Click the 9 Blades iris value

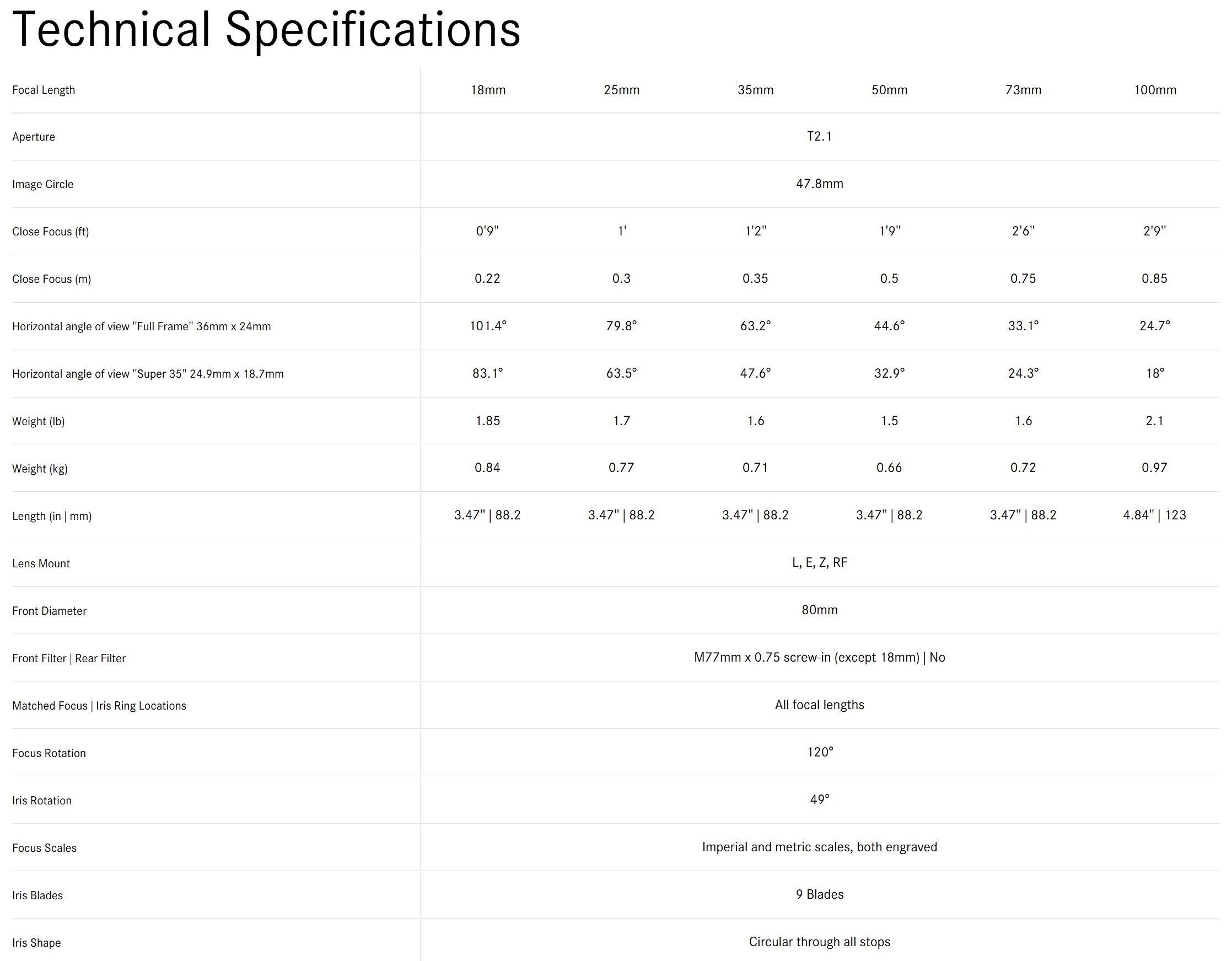click(x=819, y=894)
